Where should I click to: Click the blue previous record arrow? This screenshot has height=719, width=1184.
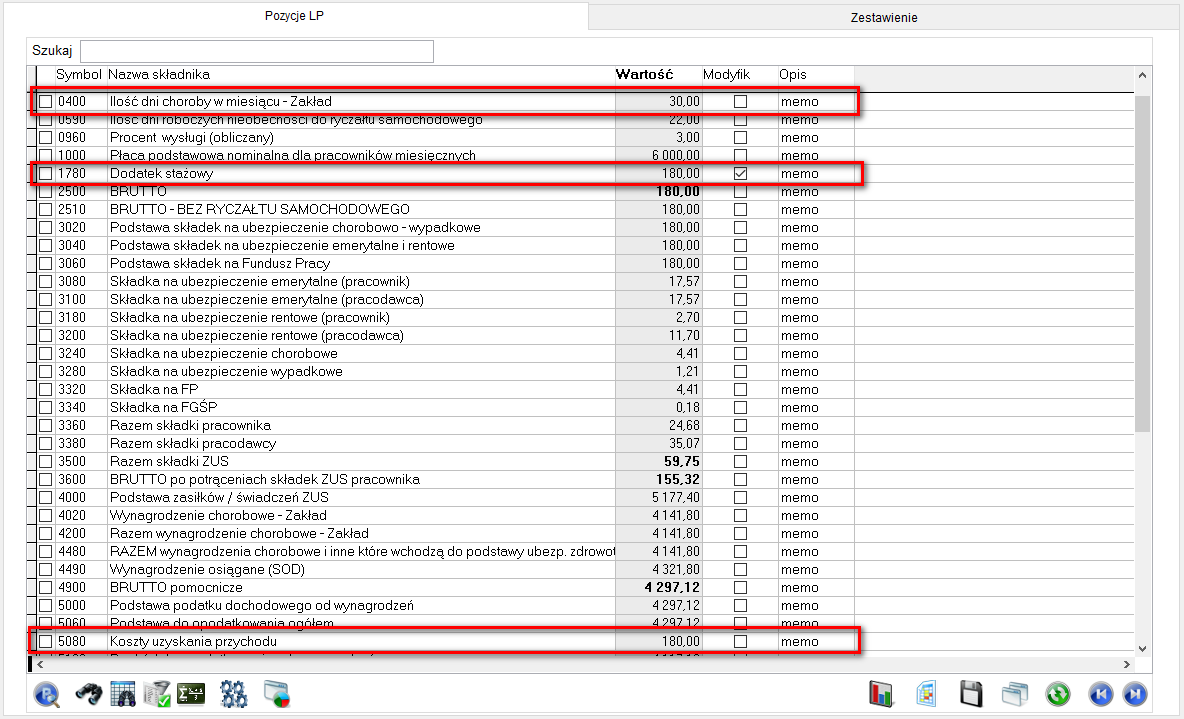pos(1101,694)
